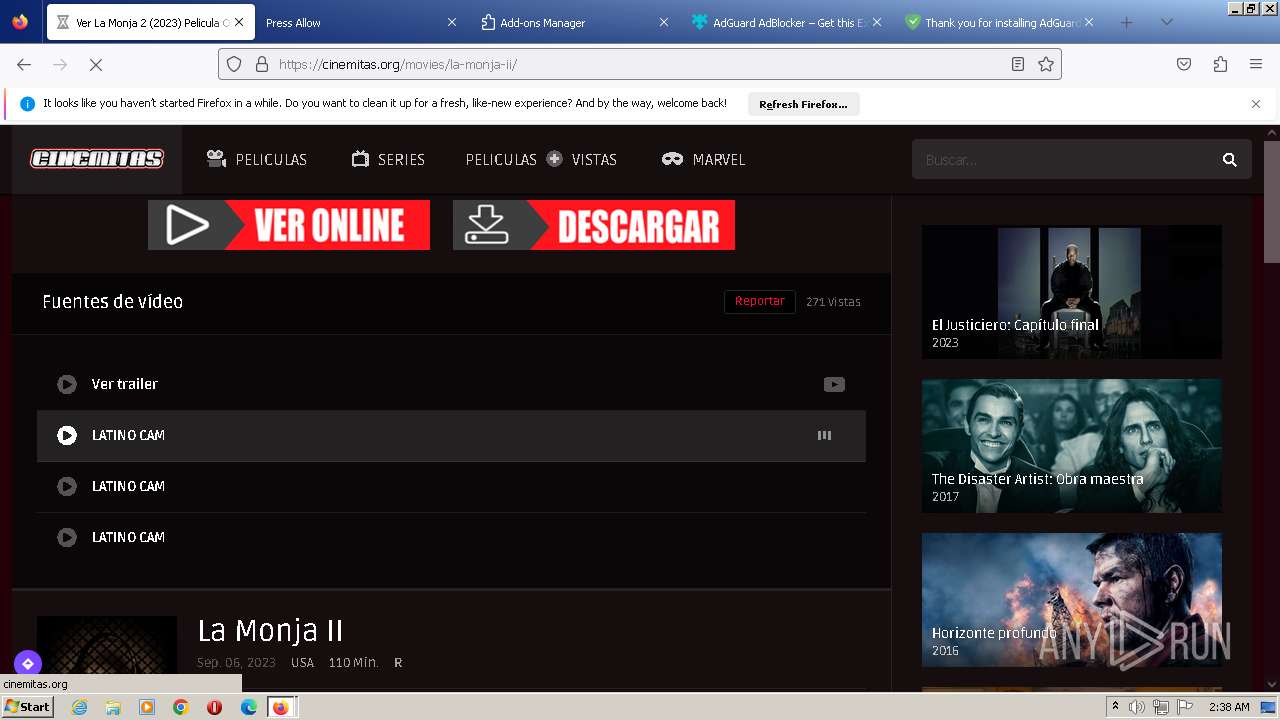The width and height of the screenshot is (1280, 720).
Task: Click the Firefox taskbar button
Action: [282, 707]
